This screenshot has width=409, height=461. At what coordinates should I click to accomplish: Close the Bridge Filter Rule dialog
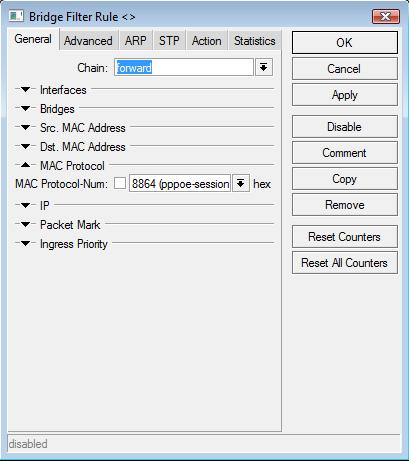click(385, 16)
